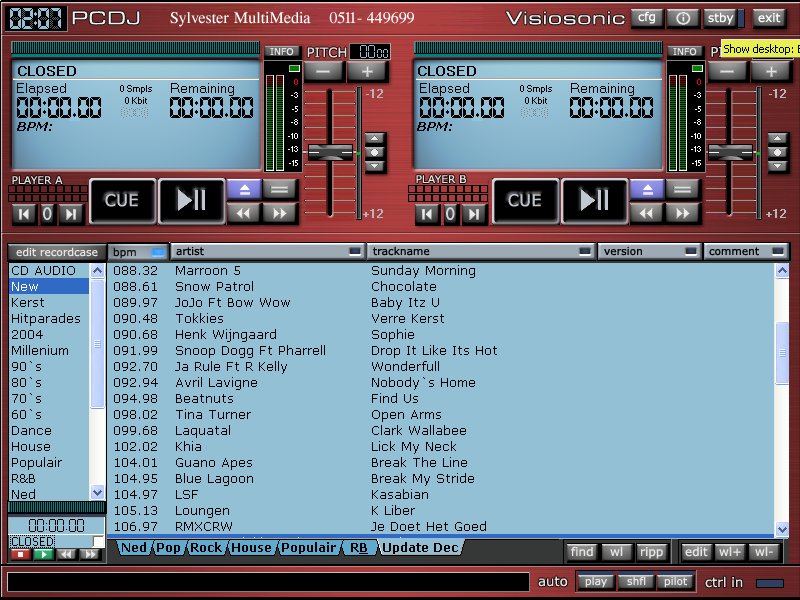Screen dimensions: 800x600
Task: Click edit recordcase button
Action: pos(57,252)
